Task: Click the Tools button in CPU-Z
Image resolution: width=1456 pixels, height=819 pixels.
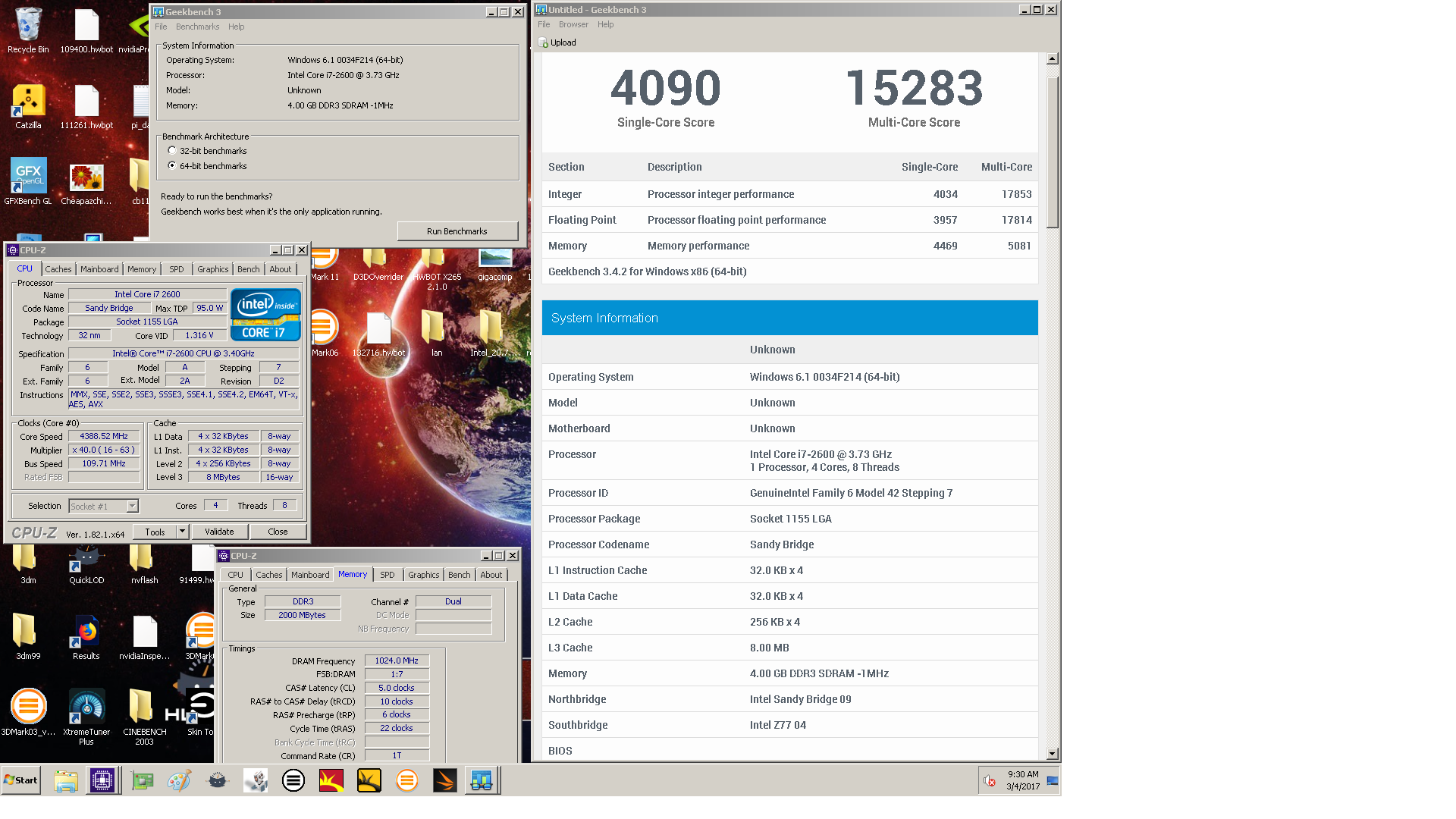Action: 155,532
